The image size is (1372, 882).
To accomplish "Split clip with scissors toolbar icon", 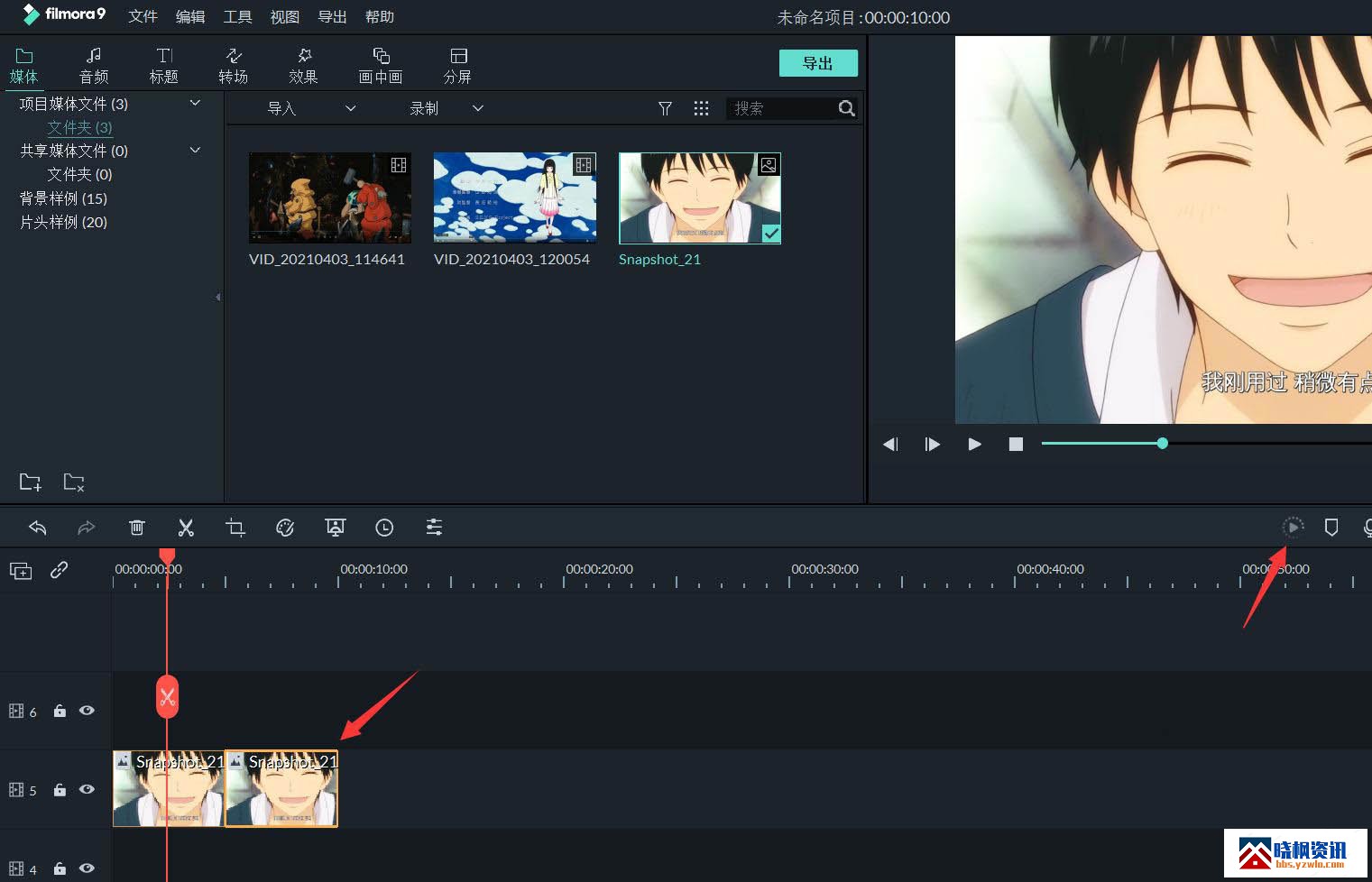I will point(186,528).
